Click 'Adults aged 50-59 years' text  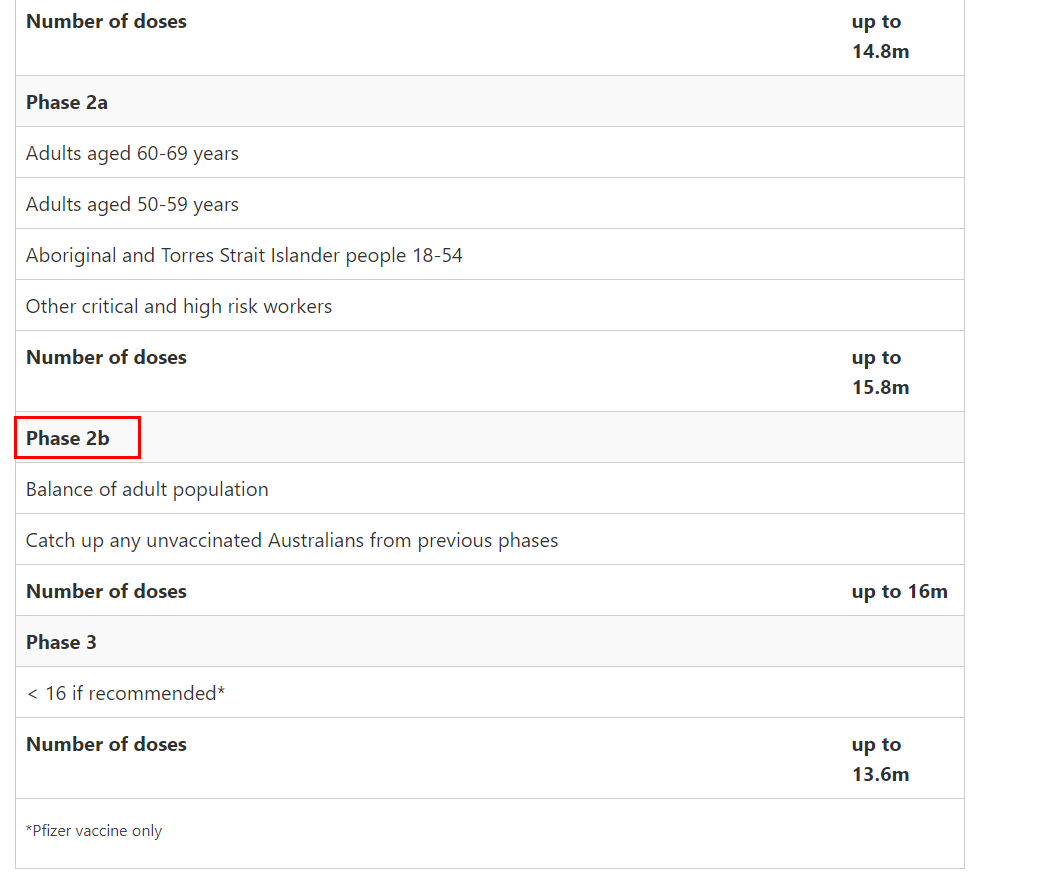point(132,204)
